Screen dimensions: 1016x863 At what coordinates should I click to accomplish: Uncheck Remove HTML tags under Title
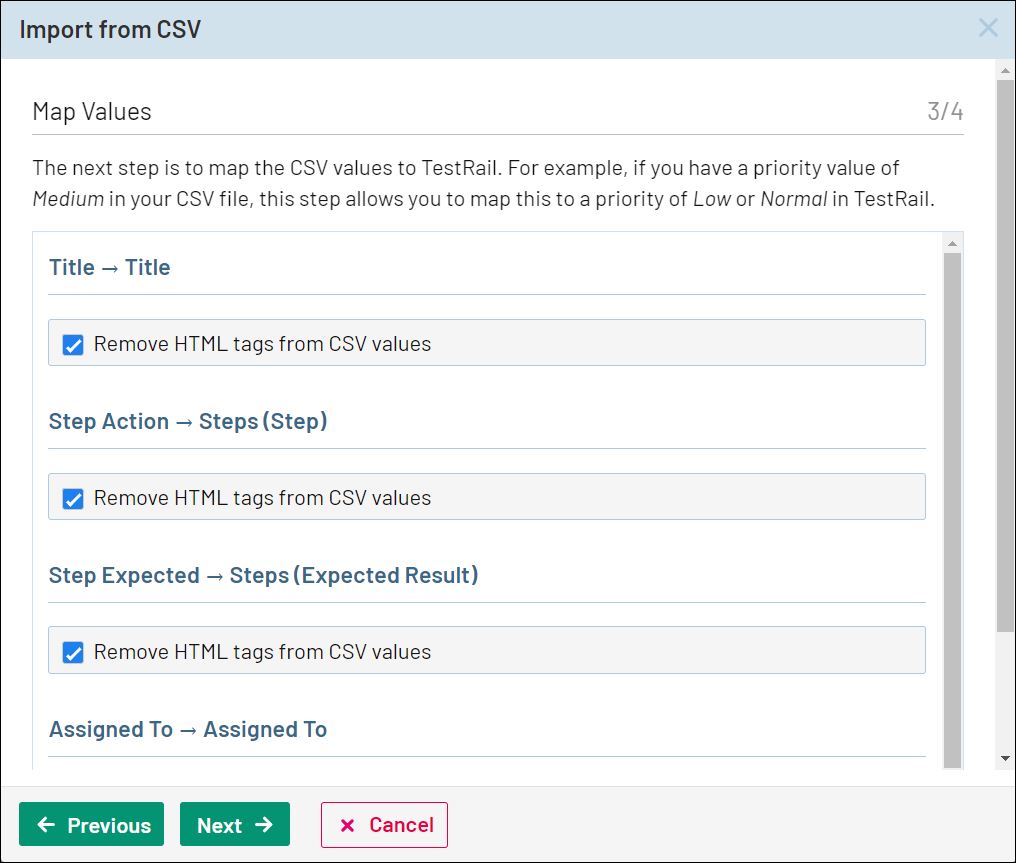[x=73, y=345]
